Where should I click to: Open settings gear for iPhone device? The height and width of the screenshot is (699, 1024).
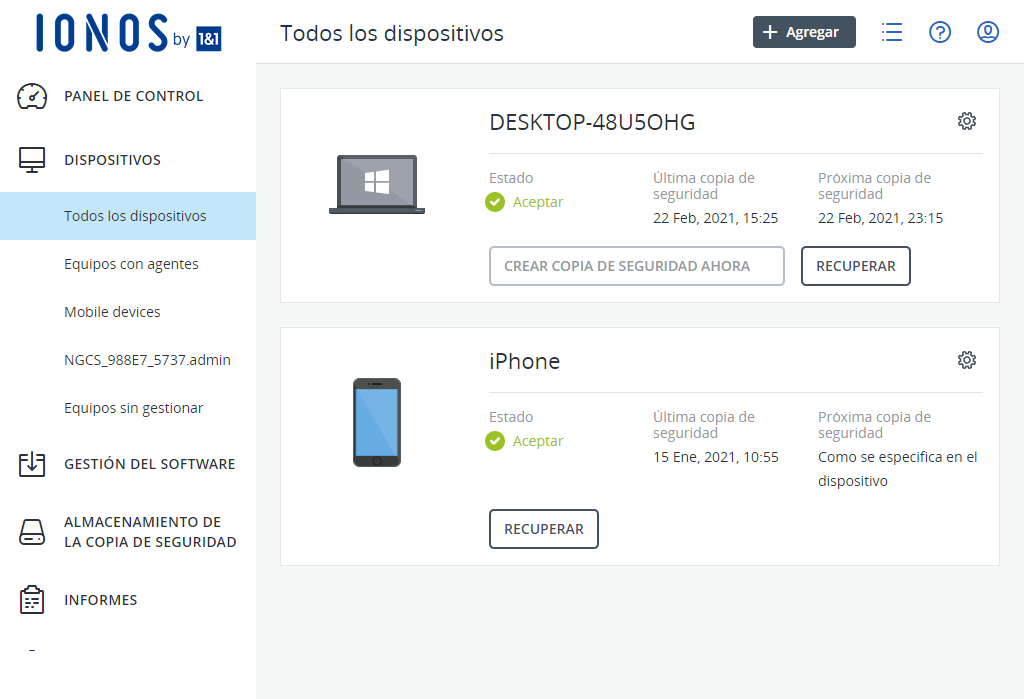pos(967,360)
